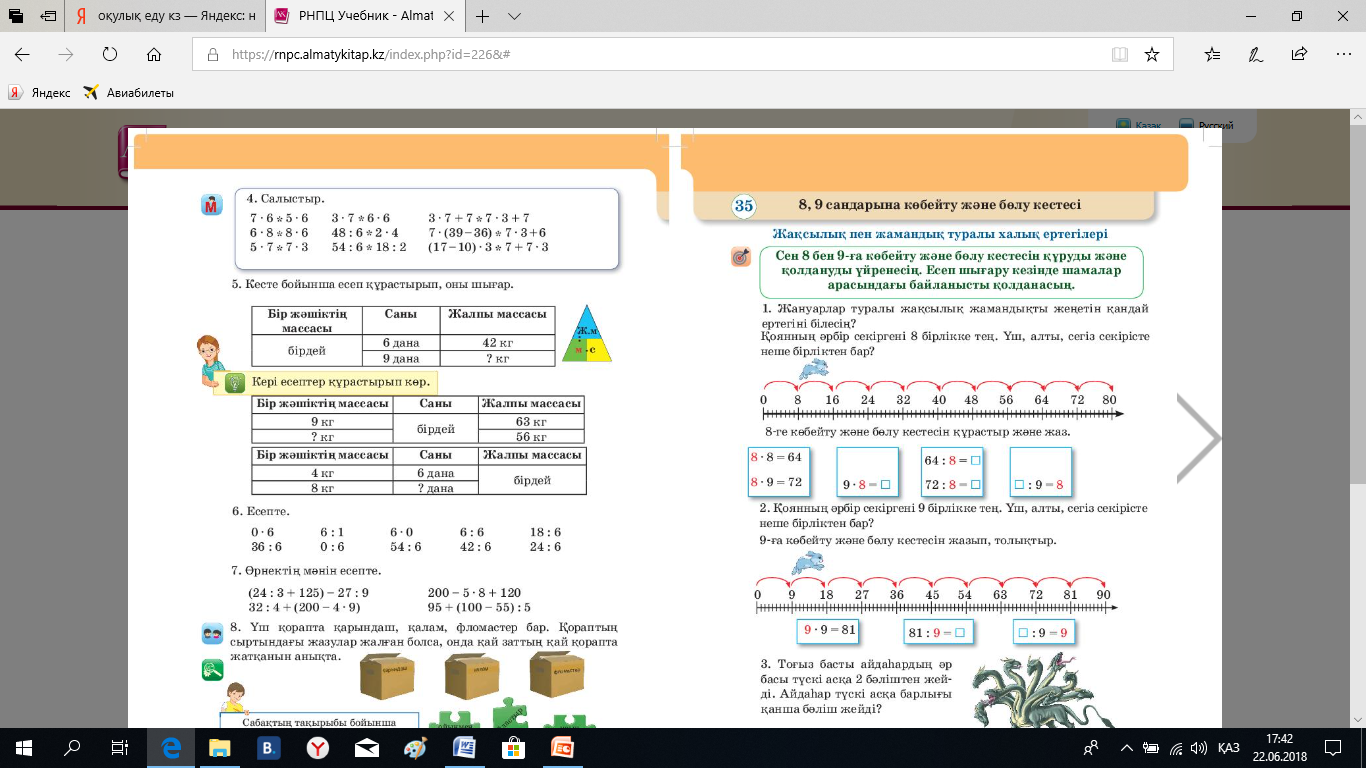Image resolution: width=1366 pixels, height=768 pixels.
Task: Click the Edge icon on the taskbar
Action: 171,747
